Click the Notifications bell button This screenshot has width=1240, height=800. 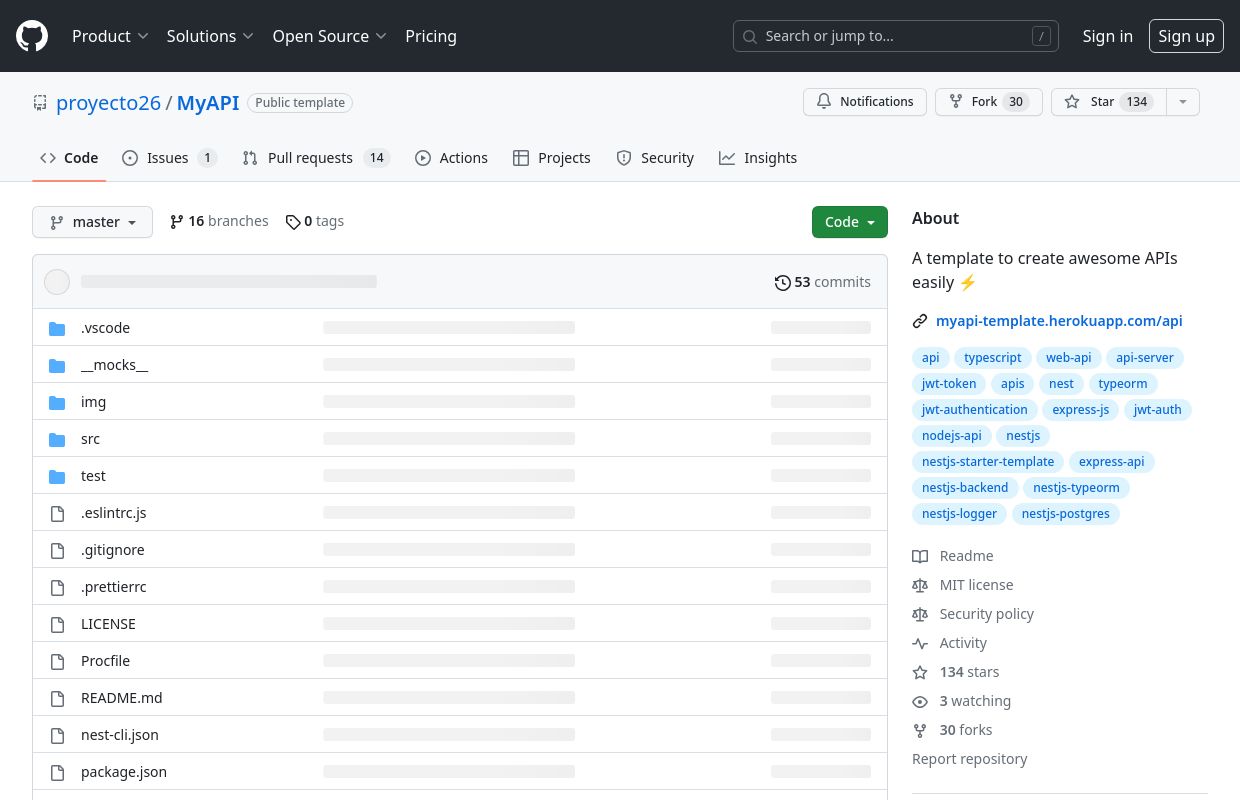[864, 102]
